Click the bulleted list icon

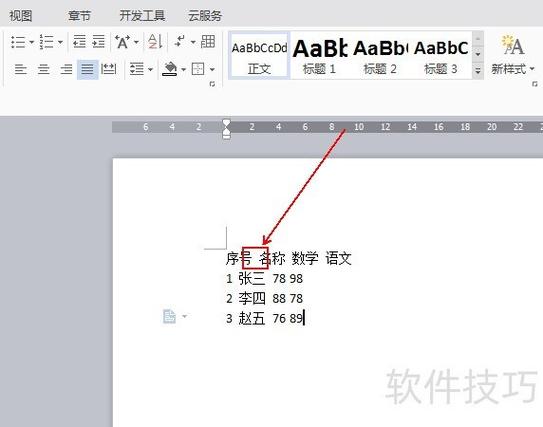(18, 42)
